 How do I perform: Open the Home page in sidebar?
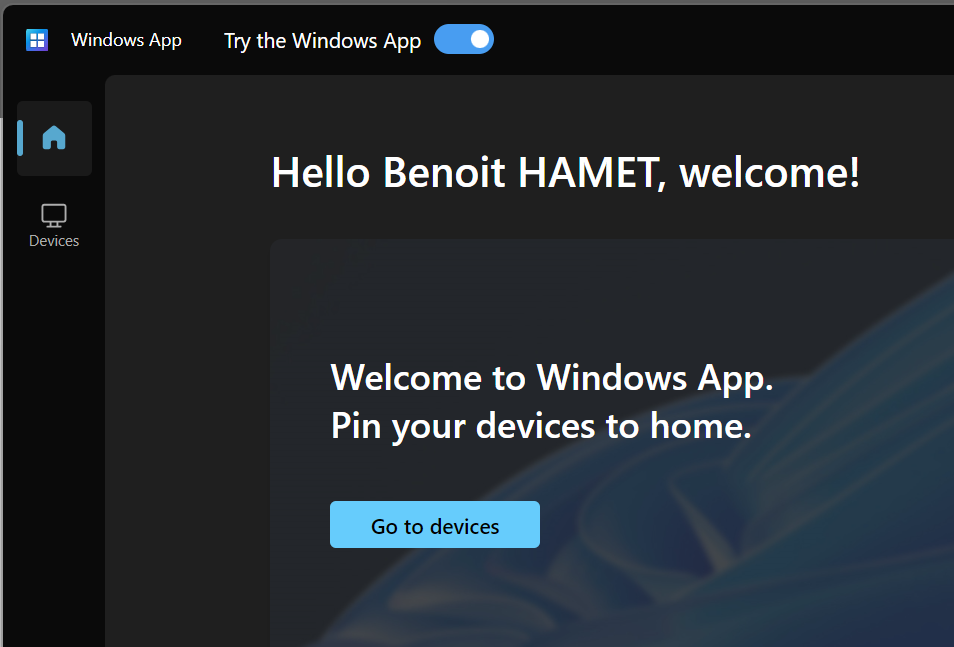click(54, 138)
